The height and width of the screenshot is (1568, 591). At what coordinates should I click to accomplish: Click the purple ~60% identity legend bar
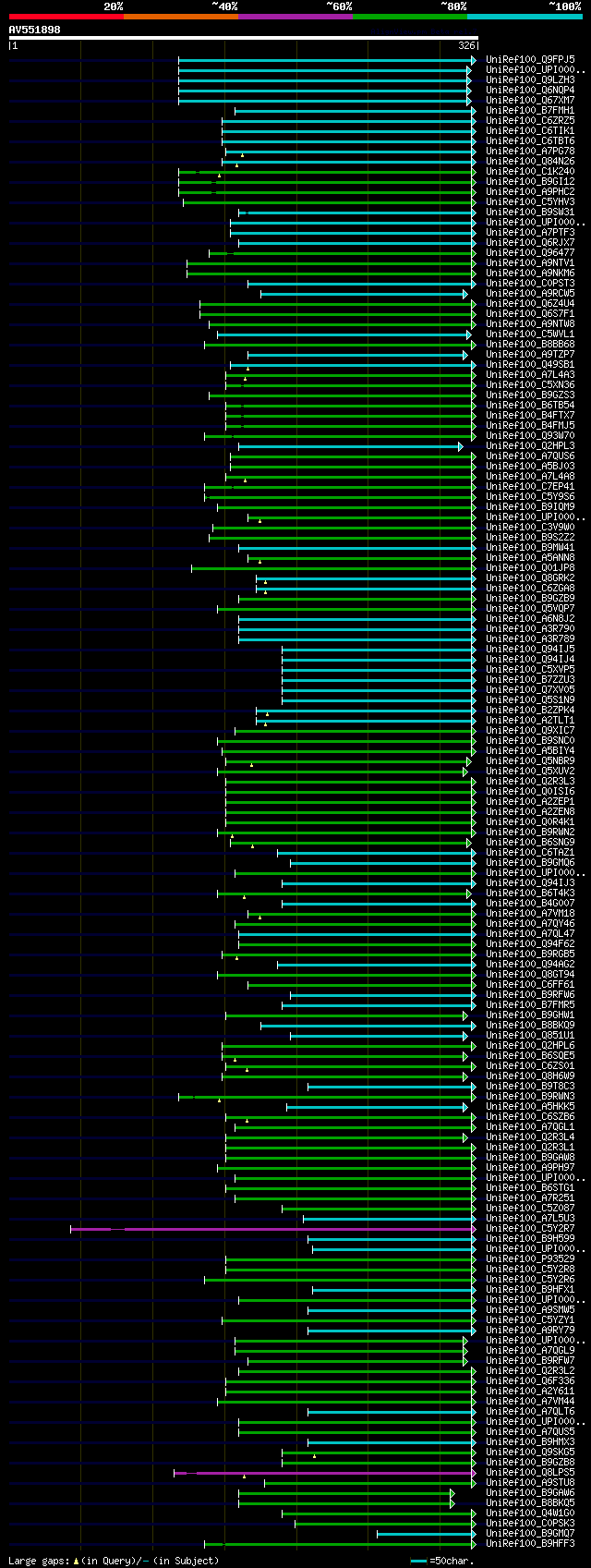(x=295, y=16)
